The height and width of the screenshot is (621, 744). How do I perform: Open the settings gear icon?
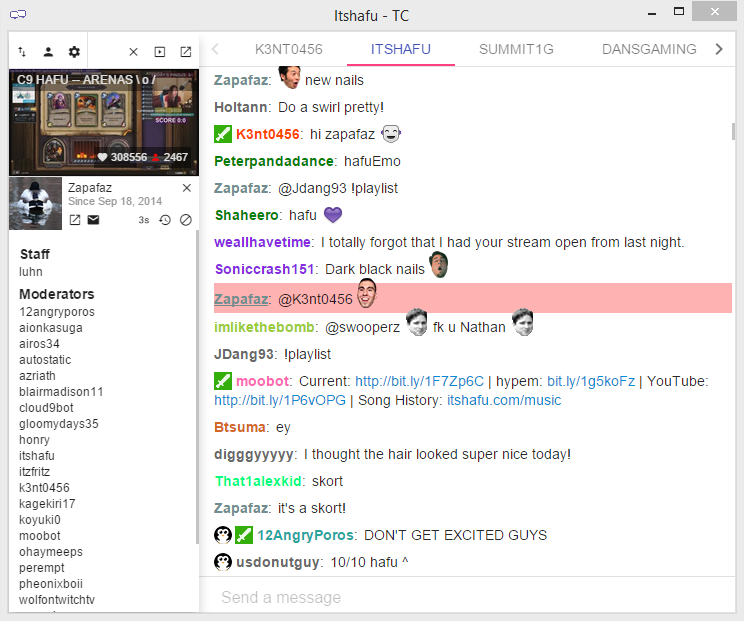pyautogui.click(x=74, y=52)
